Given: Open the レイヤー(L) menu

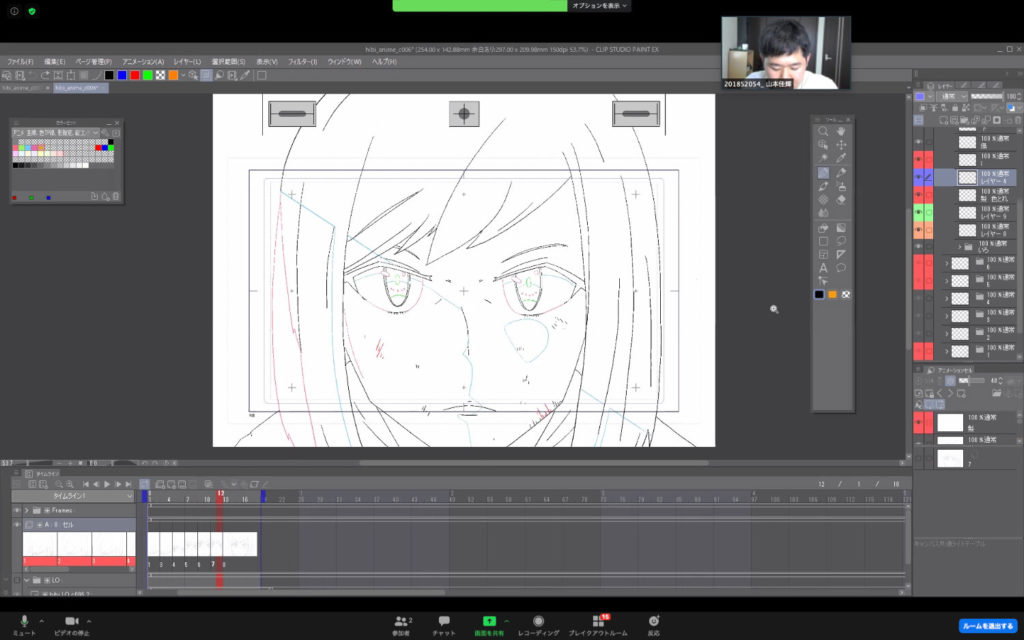Looking at the screenshot, I should (x=187, y=61).
